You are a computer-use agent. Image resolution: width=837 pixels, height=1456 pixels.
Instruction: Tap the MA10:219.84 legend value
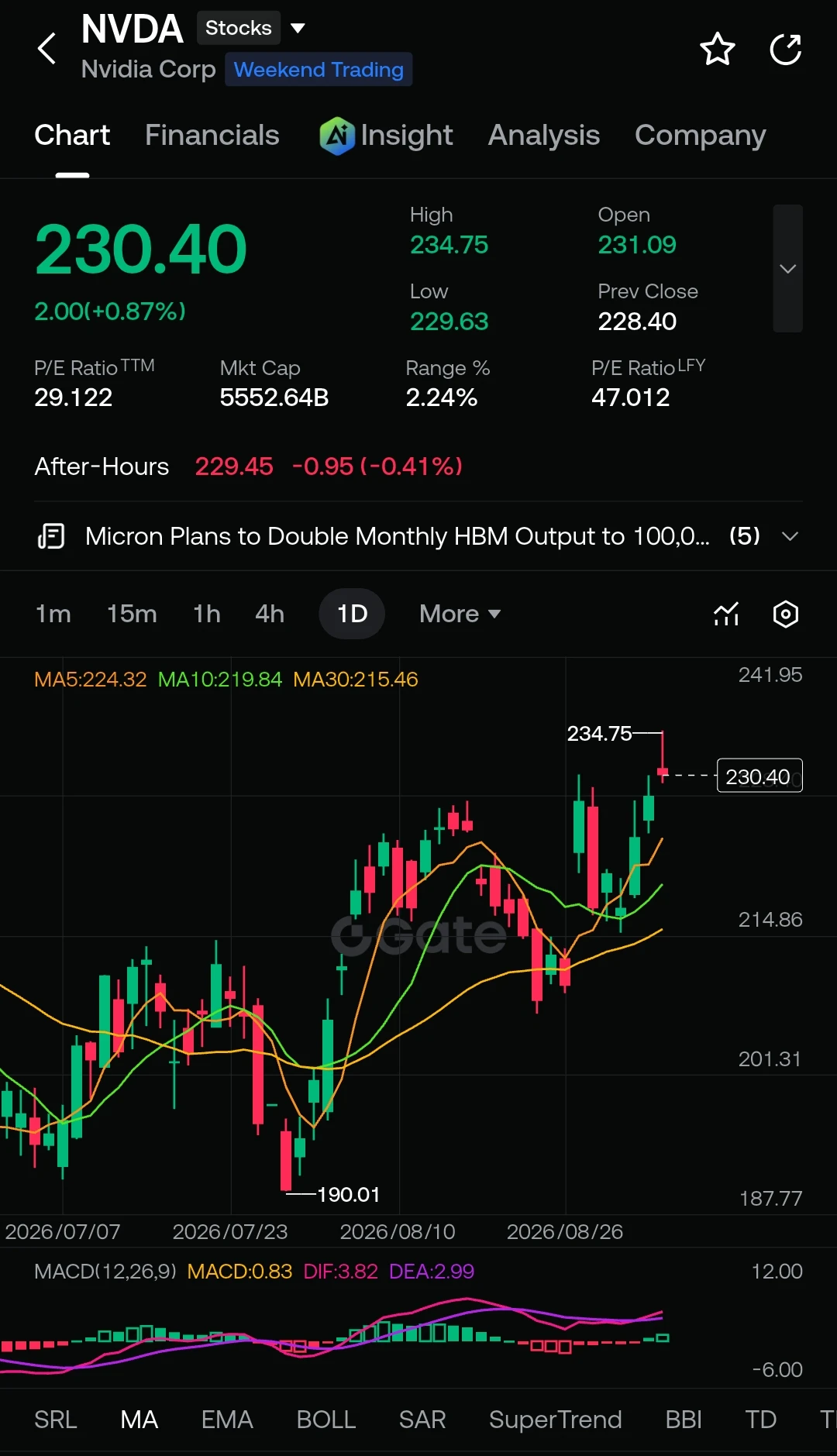point(220,680)
